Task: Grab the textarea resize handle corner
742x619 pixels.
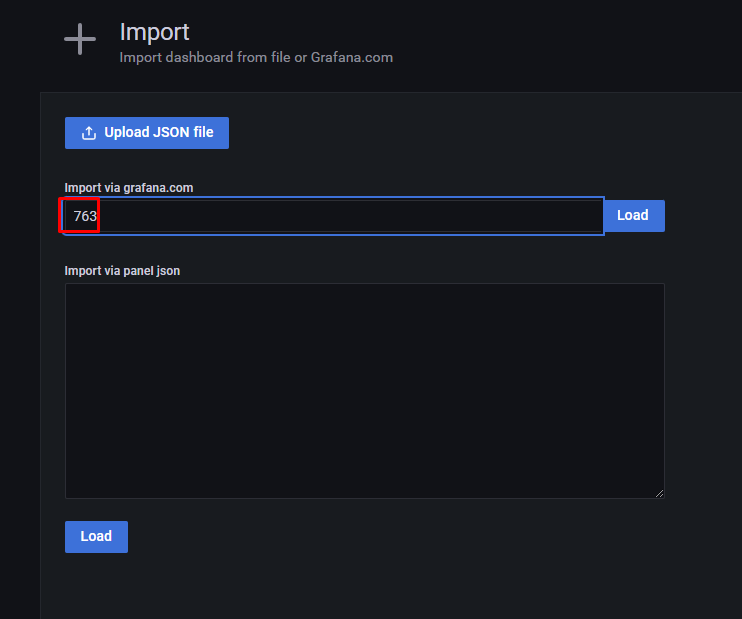Action: click(x=659, y=494)
